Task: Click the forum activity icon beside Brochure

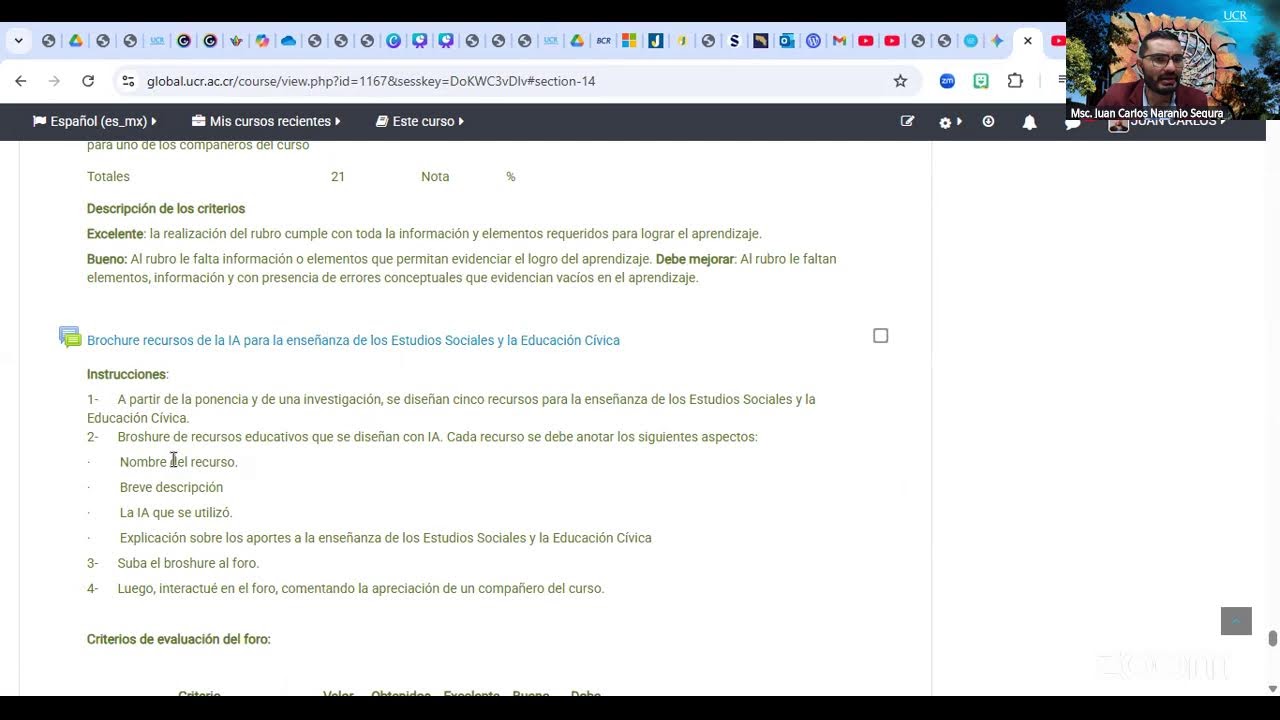Action: coord(70,337)
